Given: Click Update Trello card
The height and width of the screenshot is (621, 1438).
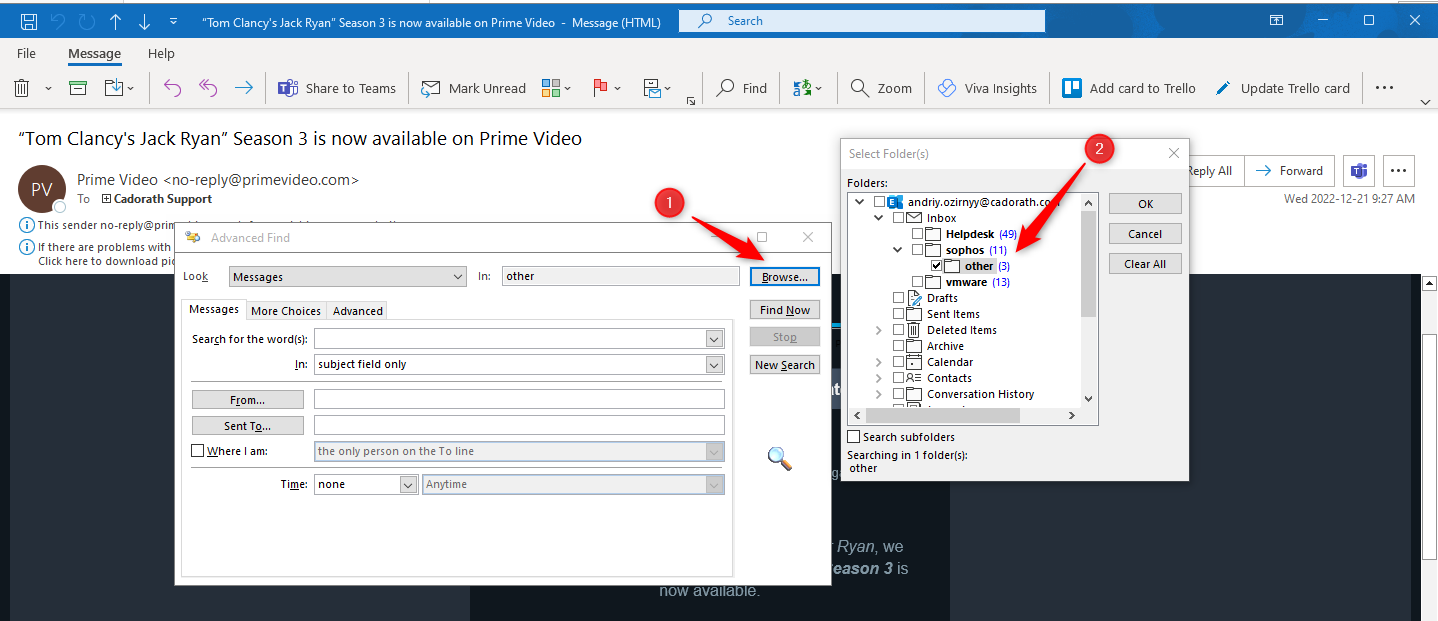Looking at the screenshot, I should (x=1282, y=88).
